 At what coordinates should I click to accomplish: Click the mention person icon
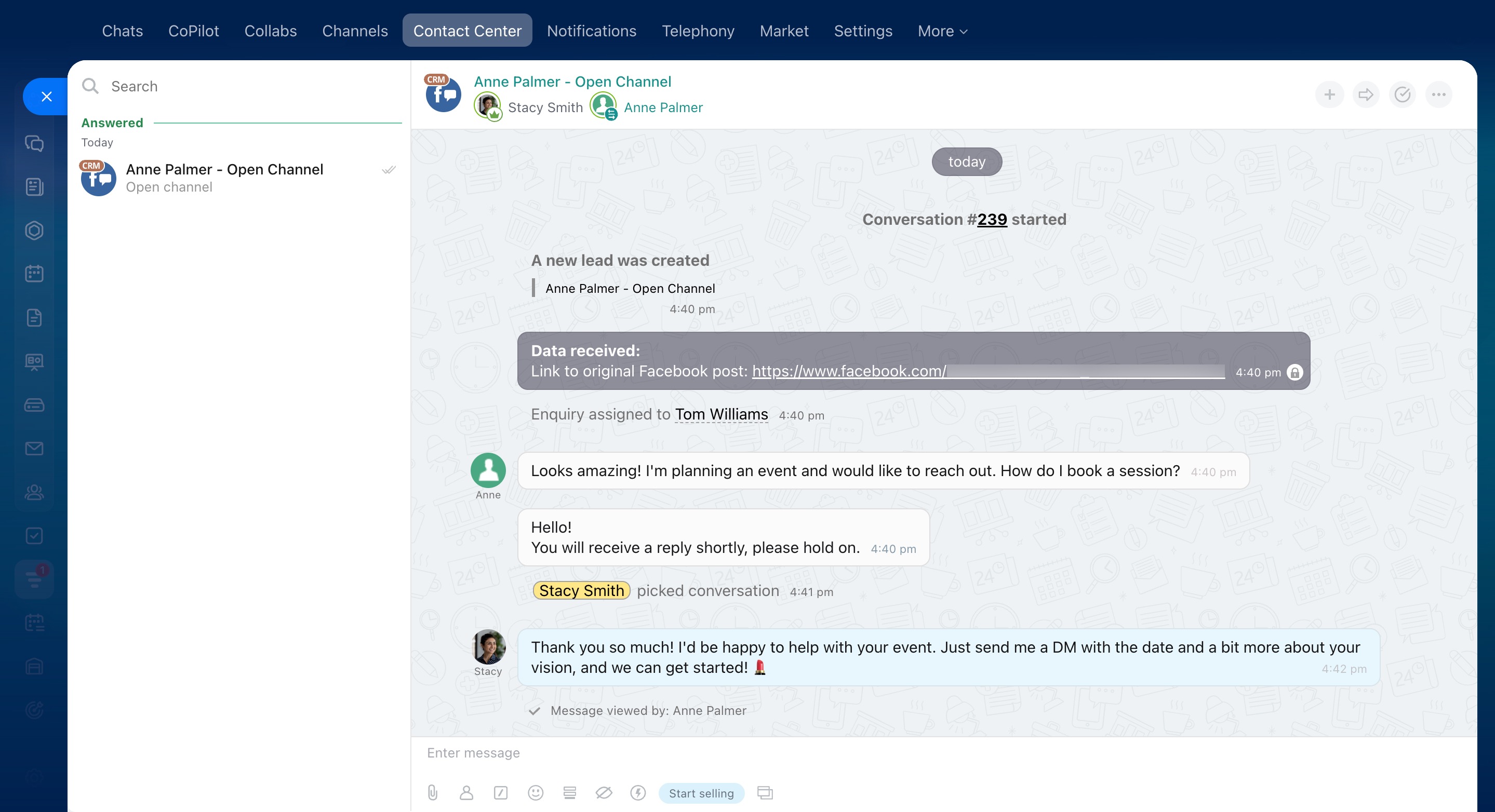coord(466,793)
